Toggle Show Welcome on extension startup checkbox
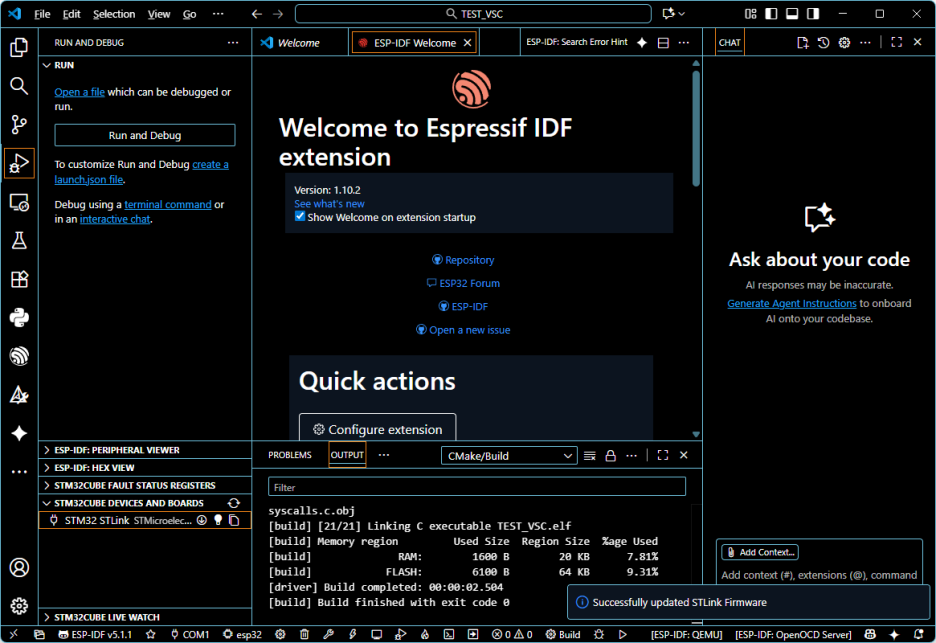This screenshot has width=936, height=643. pos(300,217)
